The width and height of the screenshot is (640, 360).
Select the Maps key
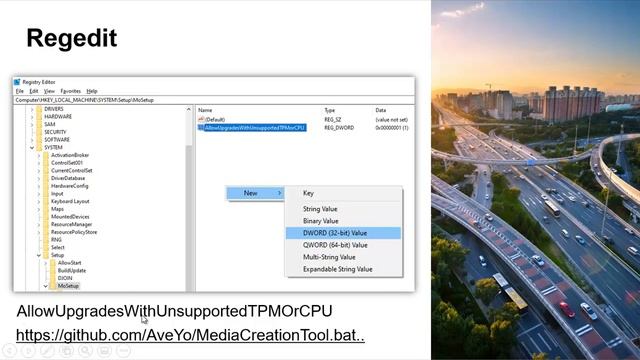point(57,209)
